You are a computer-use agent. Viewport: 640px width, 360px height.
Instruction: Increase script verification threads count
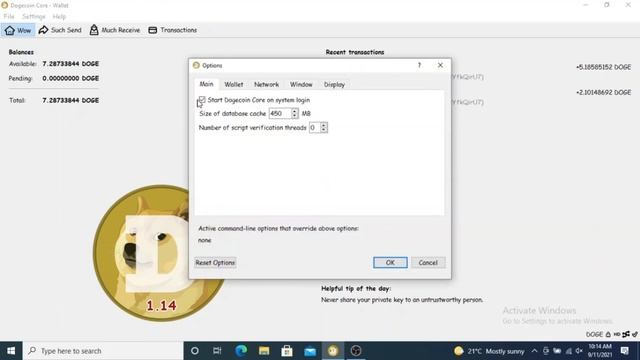[324, 125]
